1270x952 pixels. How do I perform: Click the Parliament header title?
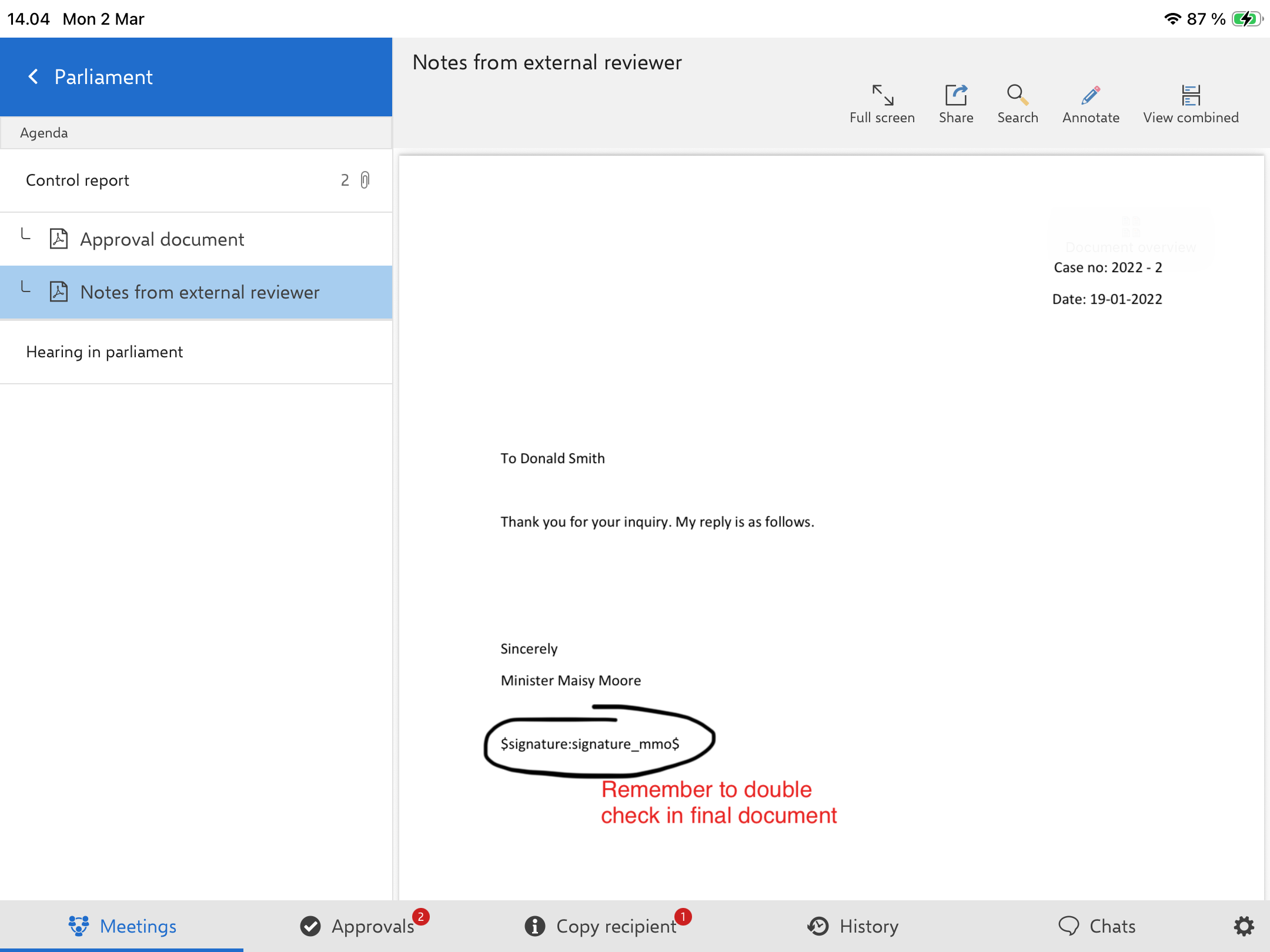point(103,77)
